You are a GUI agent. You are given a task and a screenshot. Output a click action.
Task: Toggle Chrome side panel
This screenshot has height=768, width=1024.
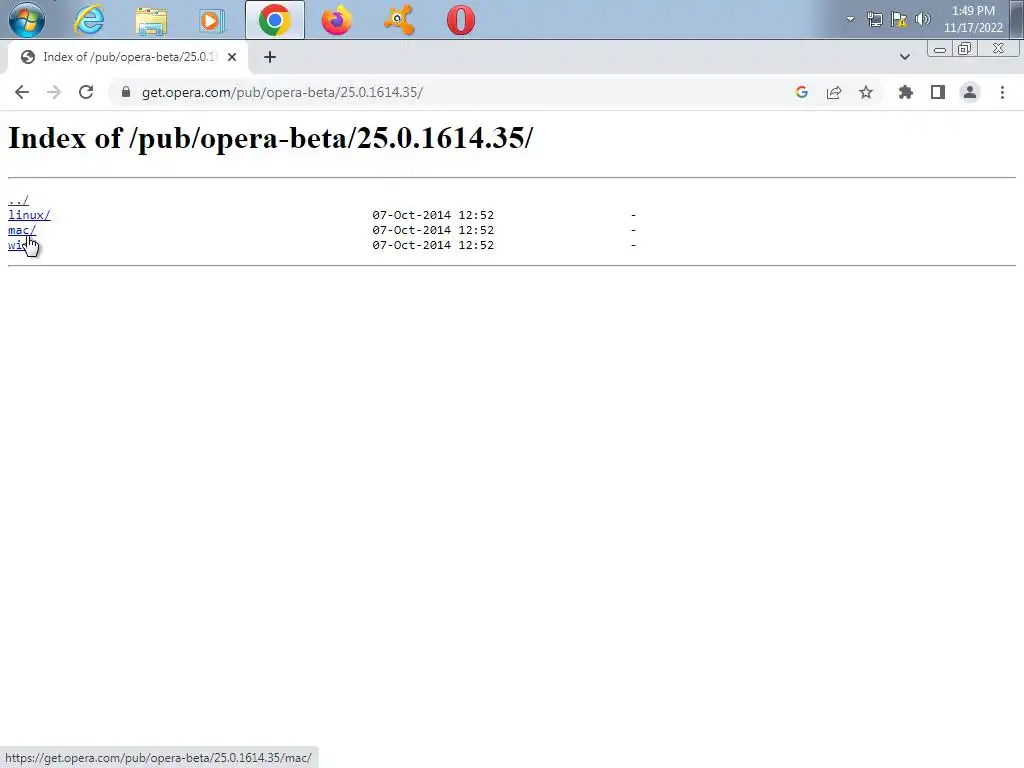pyautogui.click(x=938, y=92)
